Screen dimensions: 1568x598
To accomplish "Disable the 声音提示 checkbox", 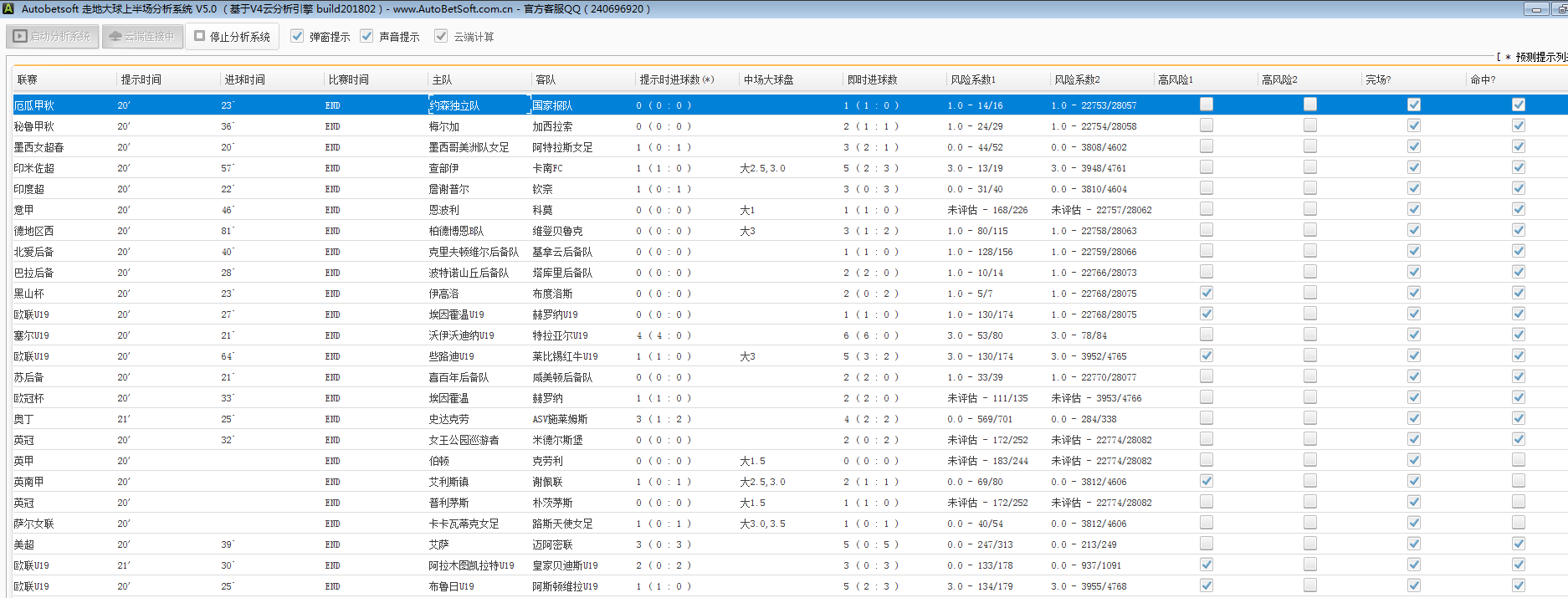I will tap(366, 36).
